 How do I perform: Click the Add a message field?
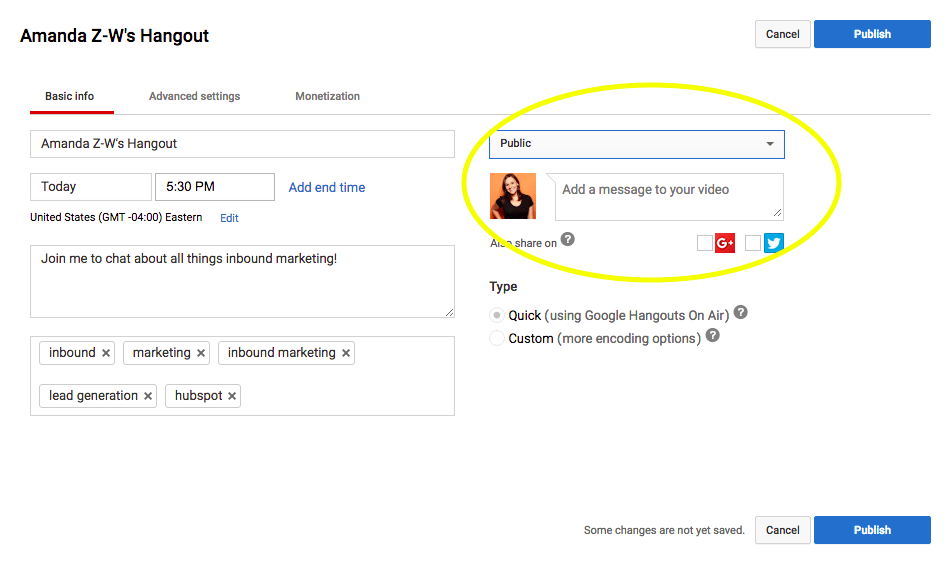669,197
